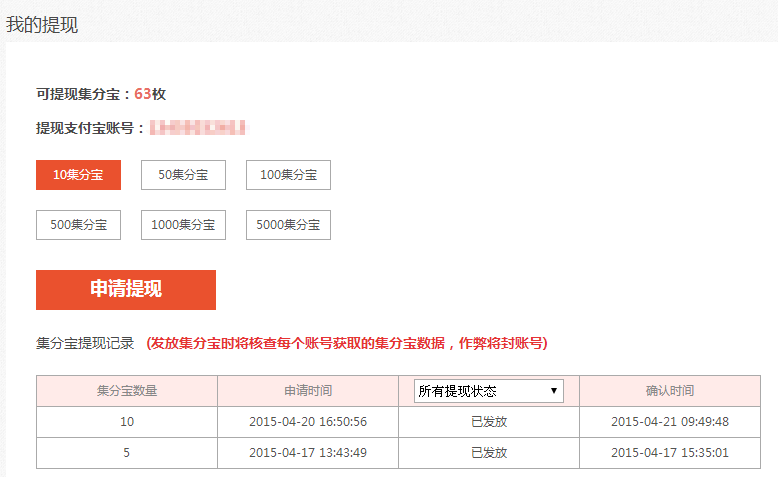This screenshot has width=778, height=477.
Task: Click the 申请时间 column header
Action: pyautogui.click(x=308, y=391)
